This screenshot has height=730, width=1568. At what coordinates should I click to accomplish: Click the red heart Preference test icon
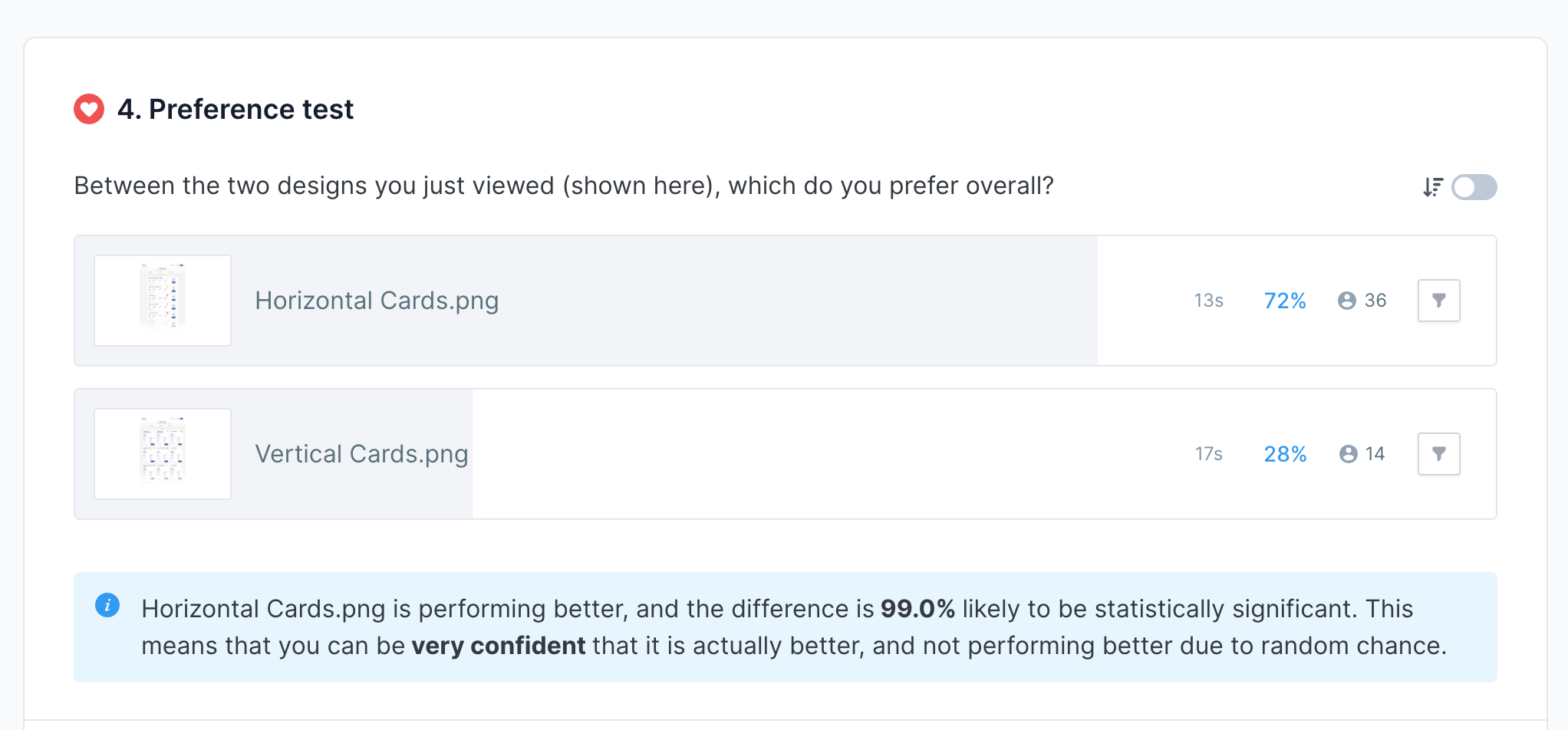pyautogui.click(x=89, y=109)
